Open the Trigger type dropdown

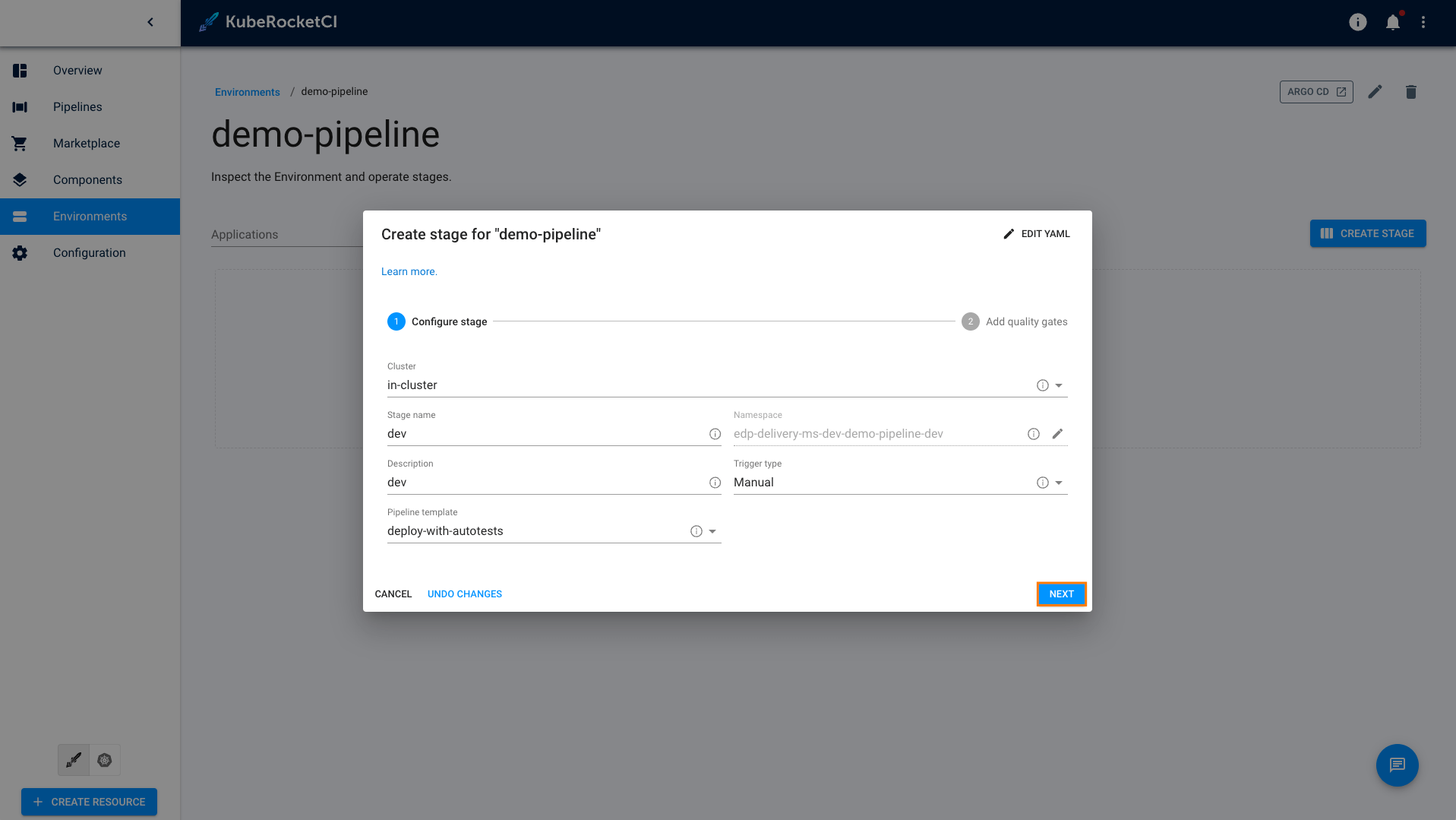coord(1060,483)
